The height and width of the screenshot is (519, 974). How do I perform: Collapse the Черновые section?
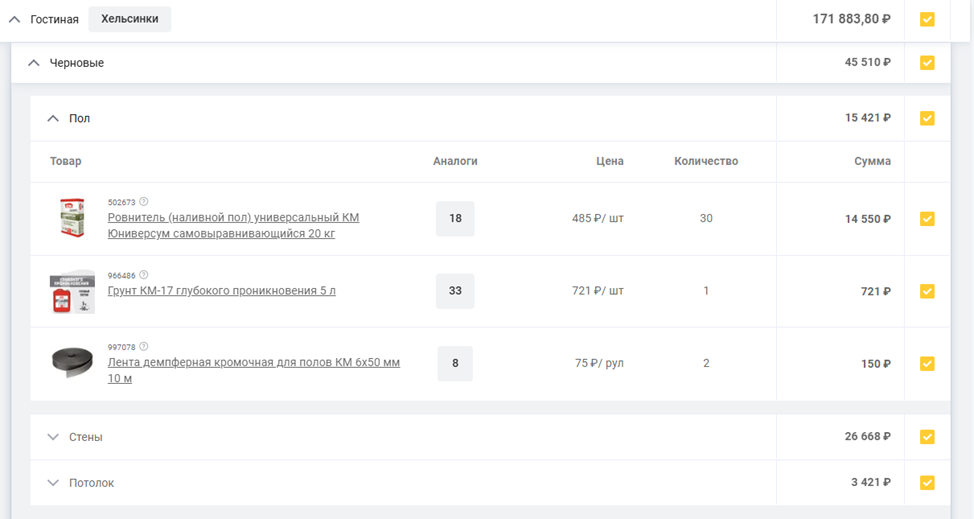(x=34, y=63)
